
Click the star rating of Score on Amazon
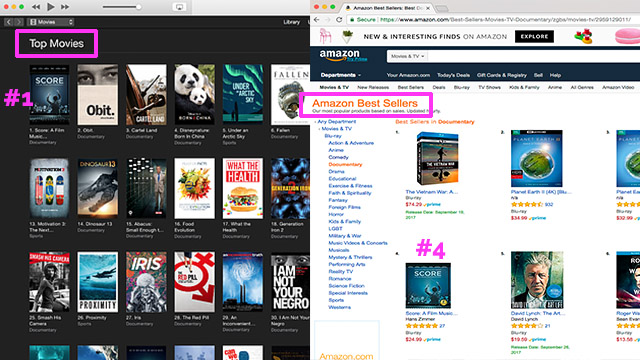click(x=422, y=326)
